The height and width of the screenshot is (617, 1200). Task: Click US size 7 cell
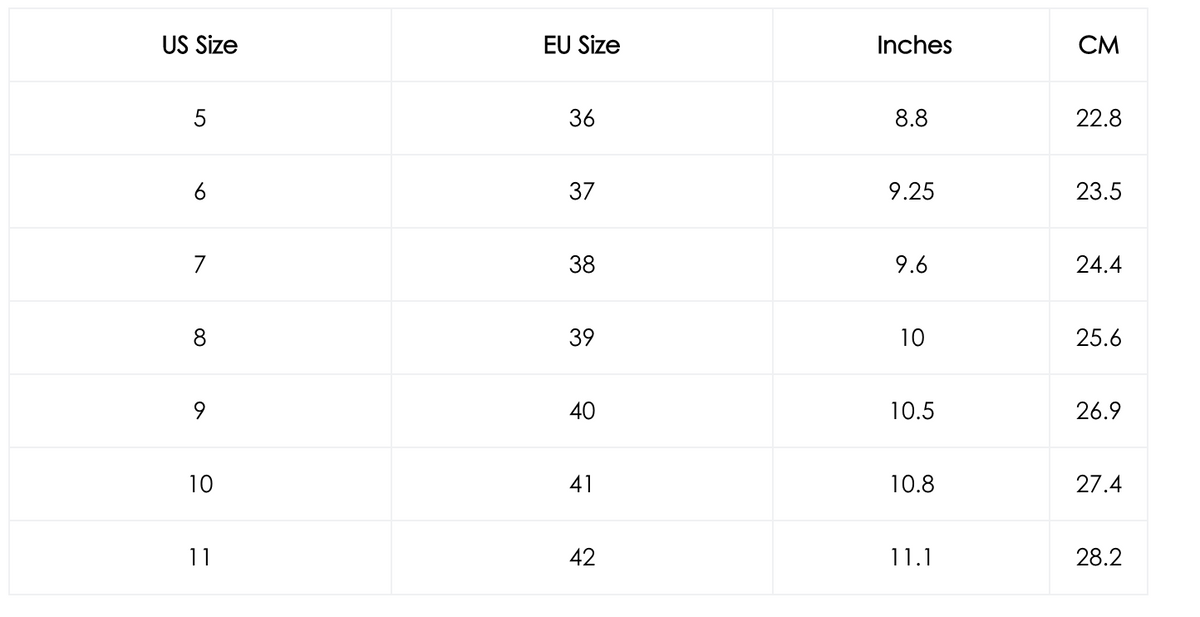(200, 265)
